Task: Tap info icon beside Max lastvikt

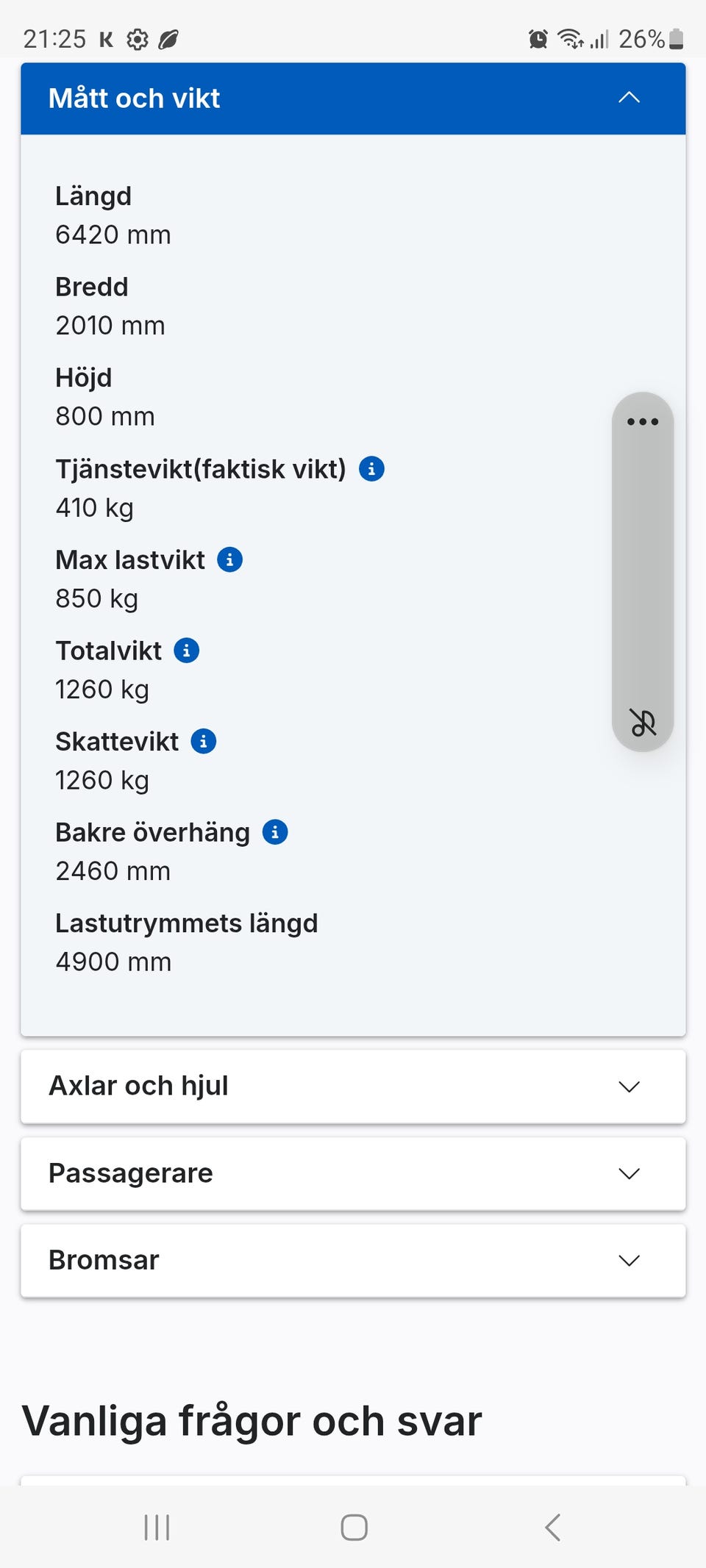Action: [229, 559]
